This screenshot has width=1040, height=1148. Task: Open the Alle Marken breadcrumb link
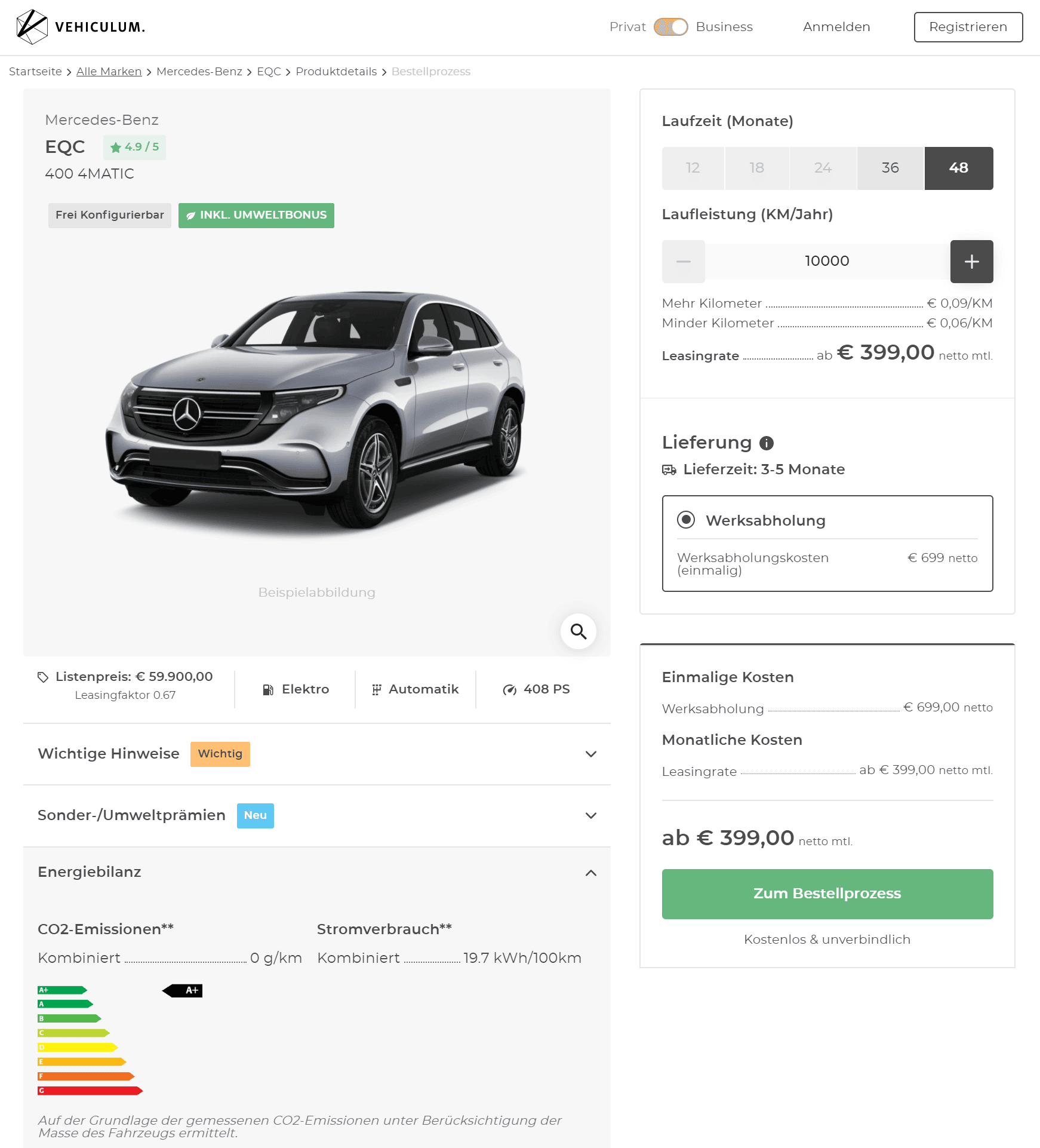(109, 72)
